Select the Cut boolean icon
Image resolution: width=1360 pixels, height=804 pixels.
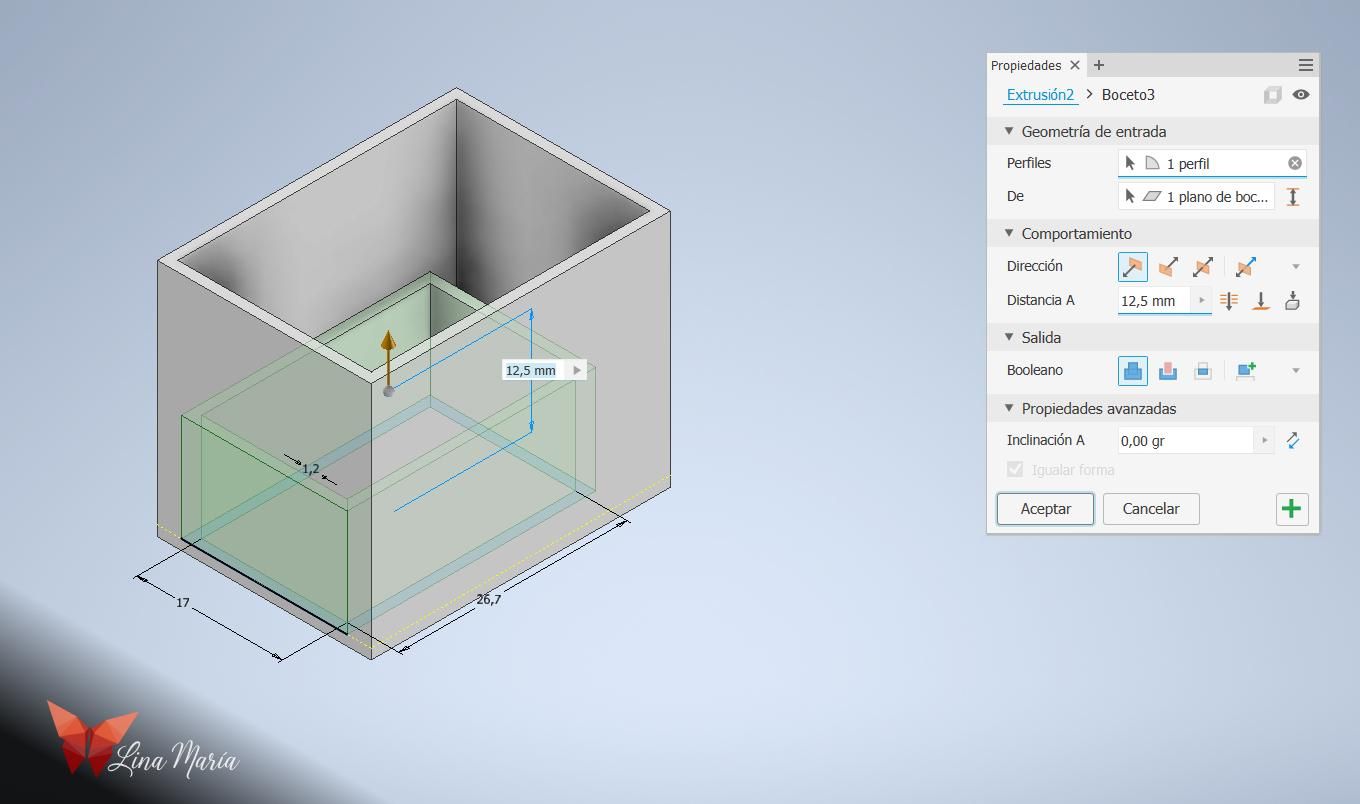tap(1168, 370)
